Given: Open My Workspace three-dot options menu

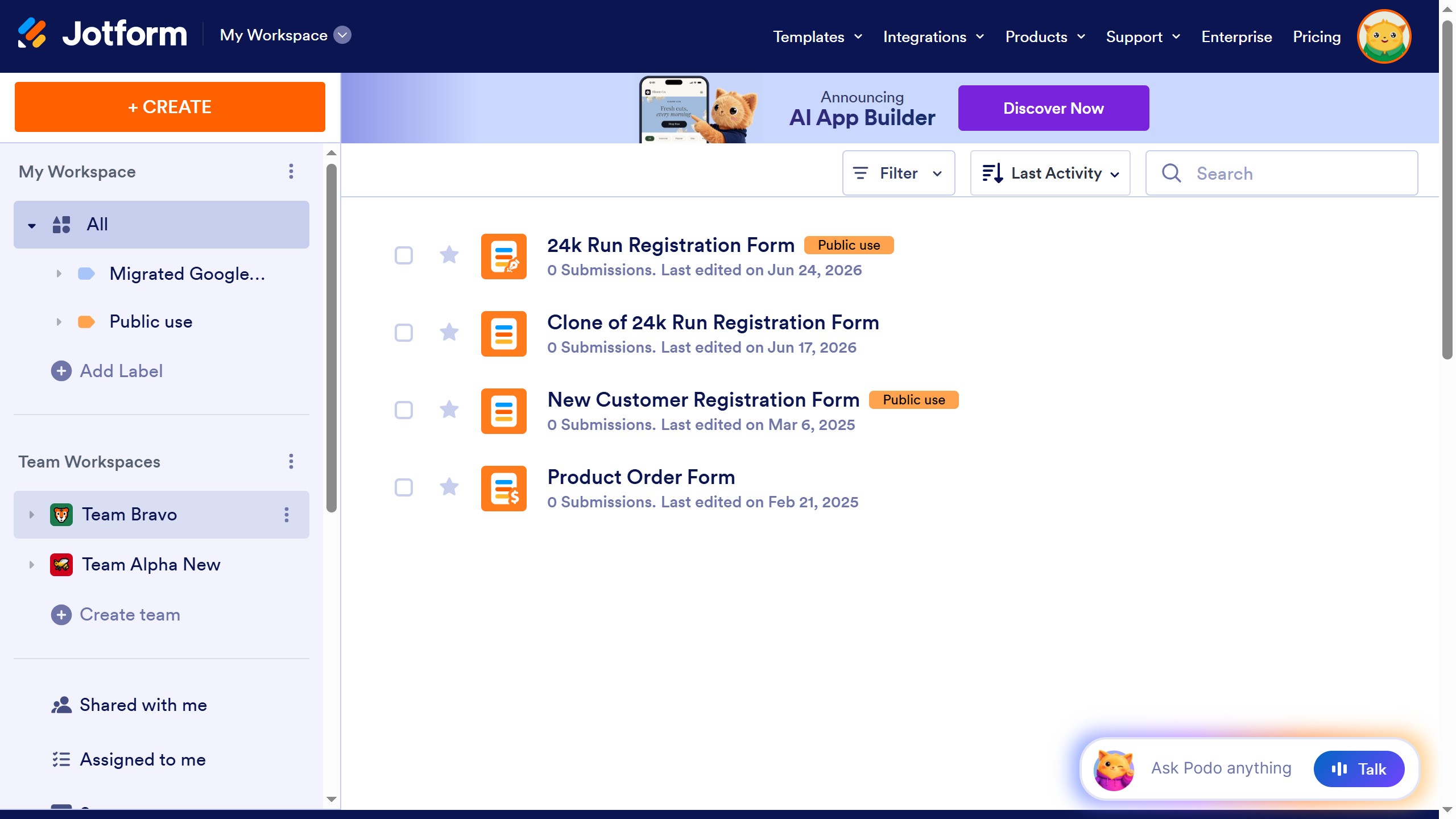Looking at the screenshot, I should 291,172.
